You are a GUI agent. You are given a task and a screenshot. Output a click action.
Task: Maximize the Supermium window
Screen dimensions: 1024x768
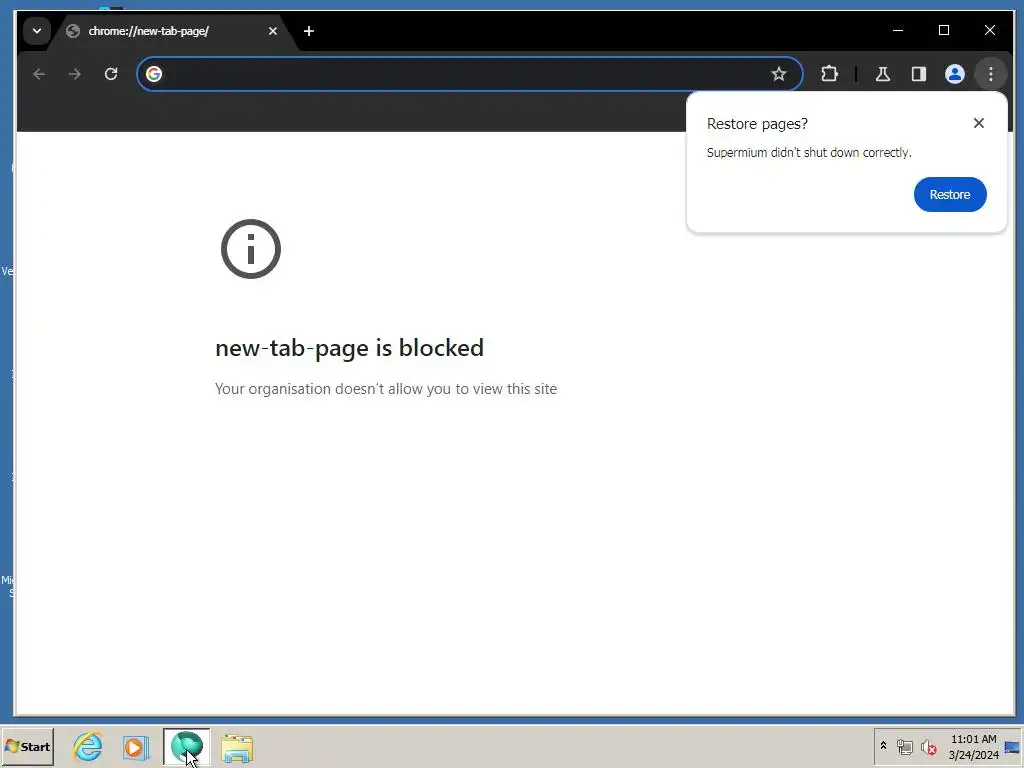point(944,30)
